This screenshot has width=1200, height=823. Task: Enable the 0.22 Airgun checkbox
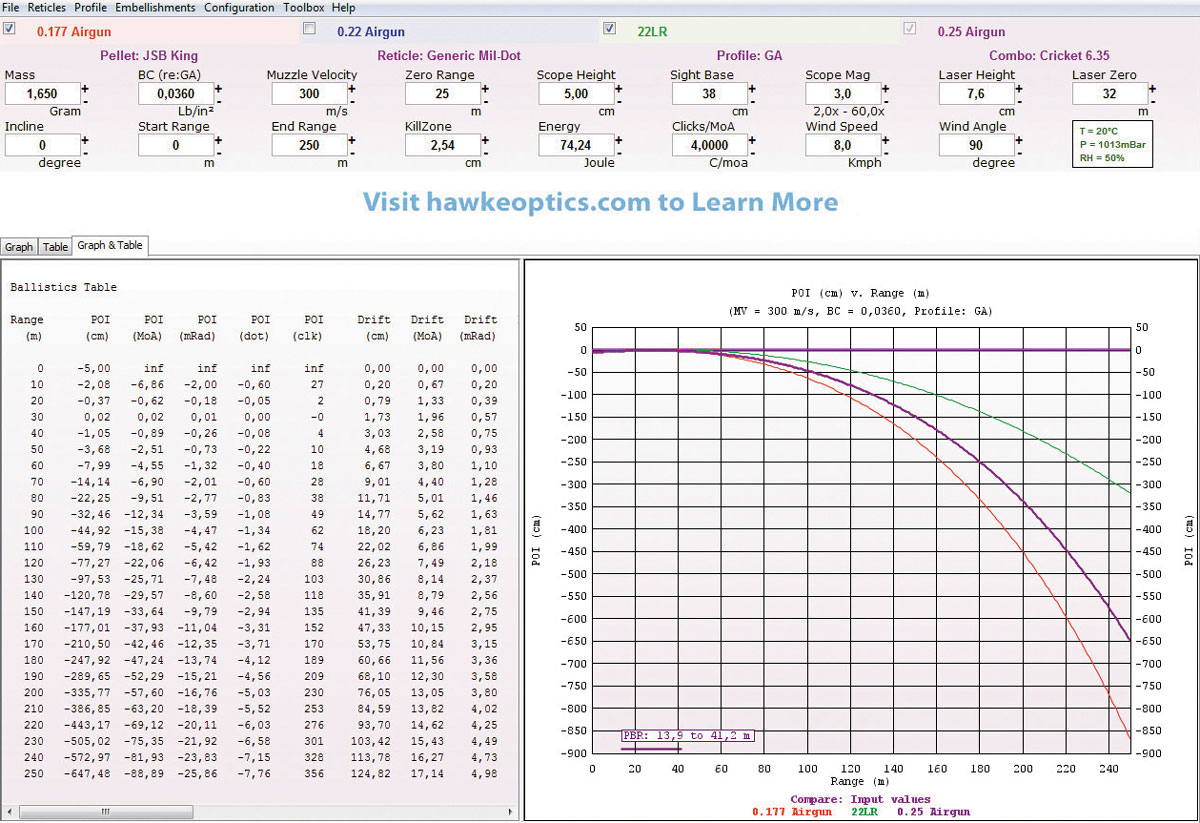(309, 29)
